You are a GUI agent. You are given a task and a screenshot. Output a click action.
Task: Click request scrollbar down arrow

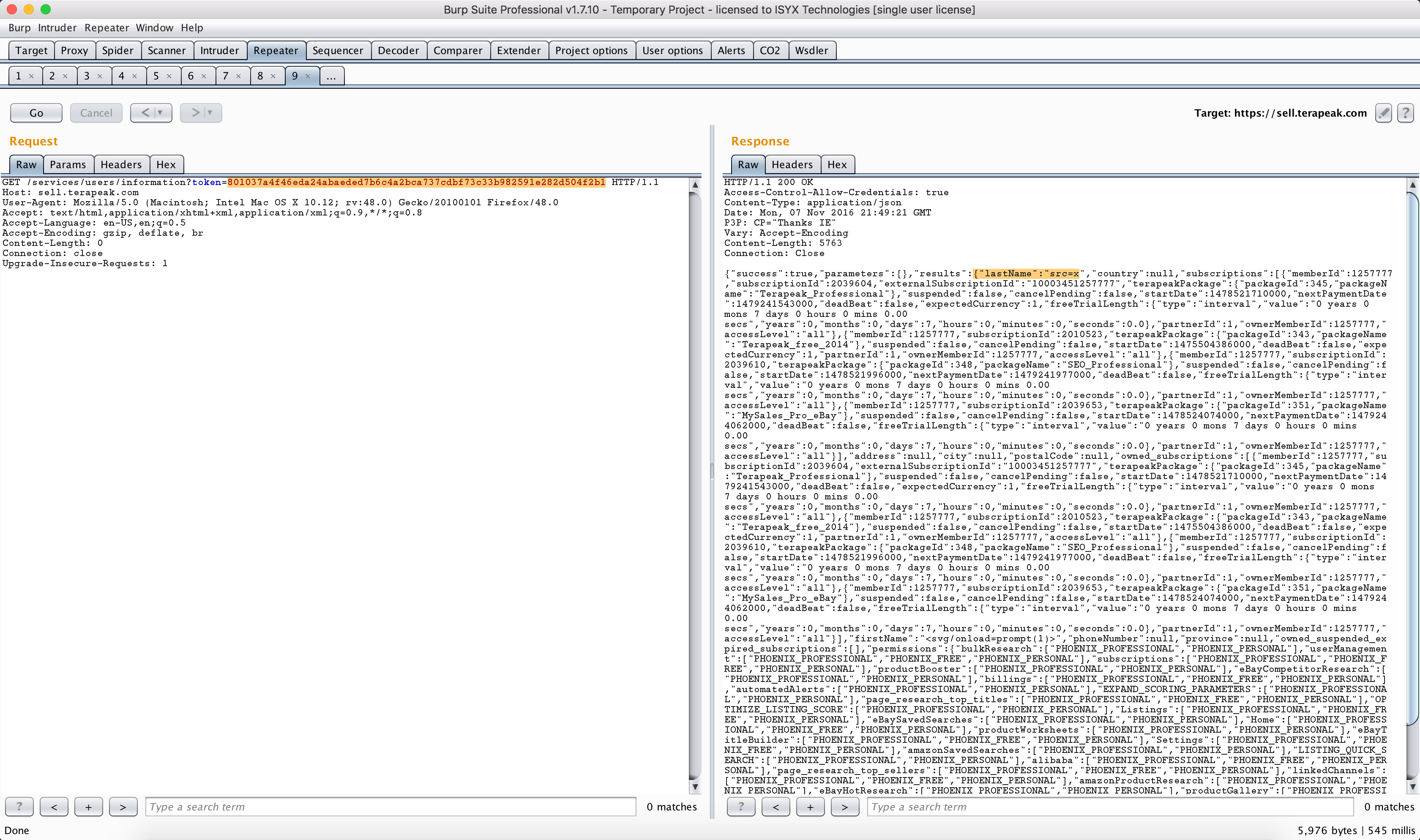(x=695, y=786)
